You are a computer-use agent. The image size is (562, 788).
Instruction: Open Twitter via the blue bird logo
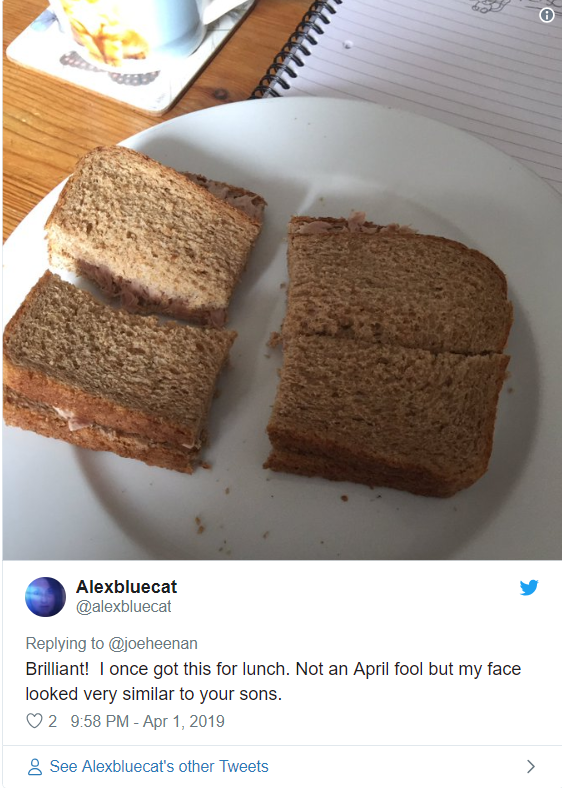pos(529,587)
